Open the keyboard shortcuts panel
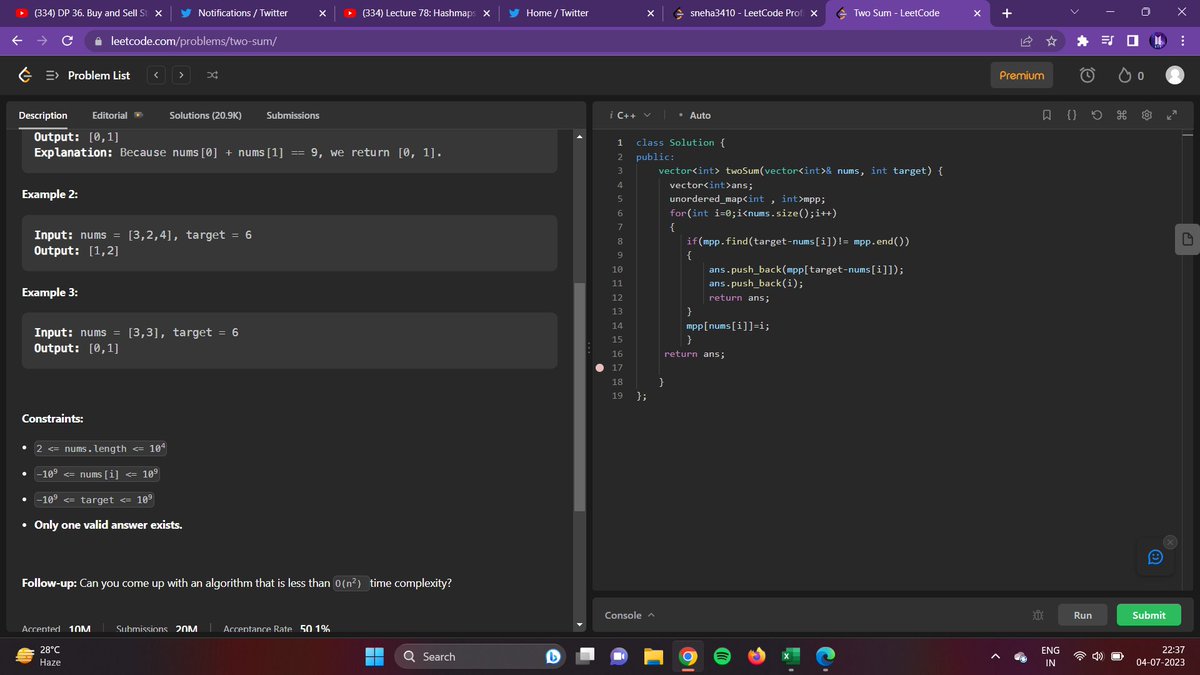The image size is (1200, 675). coord(1122,115)
